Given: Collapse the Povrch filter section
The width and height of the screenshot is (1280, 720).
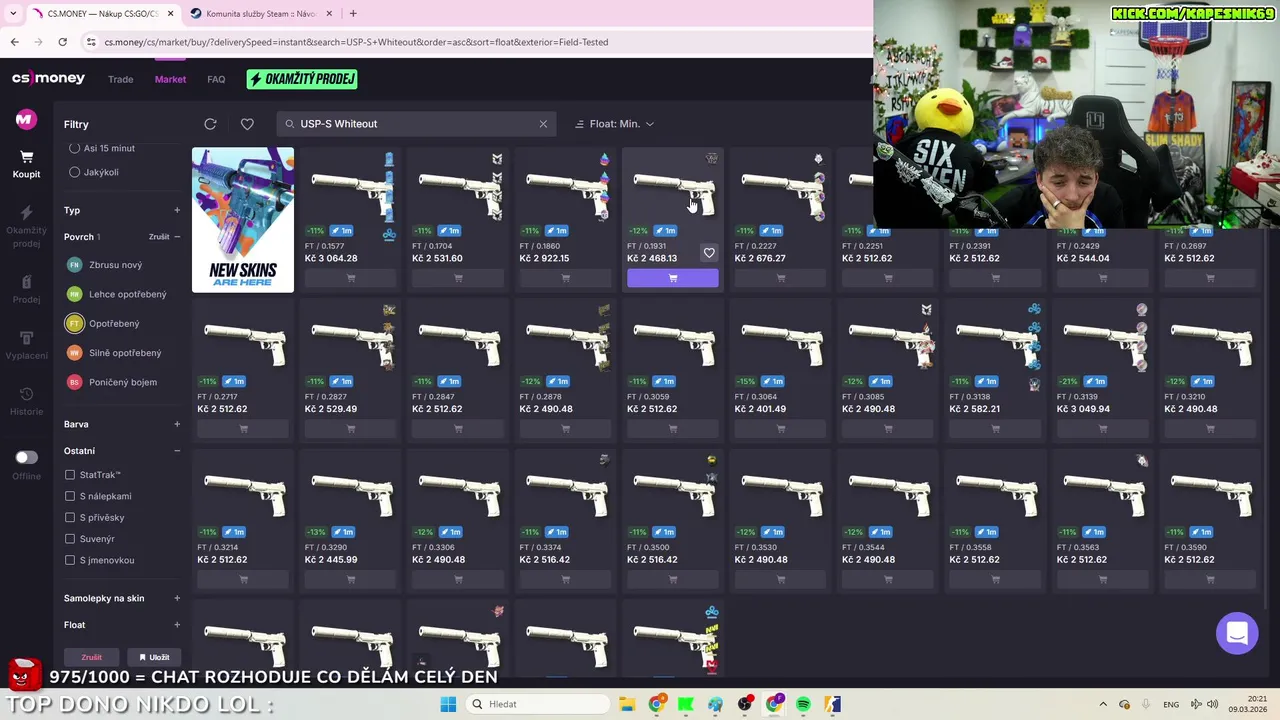Looking at the screenshot, I should click(x=177, y=237).
